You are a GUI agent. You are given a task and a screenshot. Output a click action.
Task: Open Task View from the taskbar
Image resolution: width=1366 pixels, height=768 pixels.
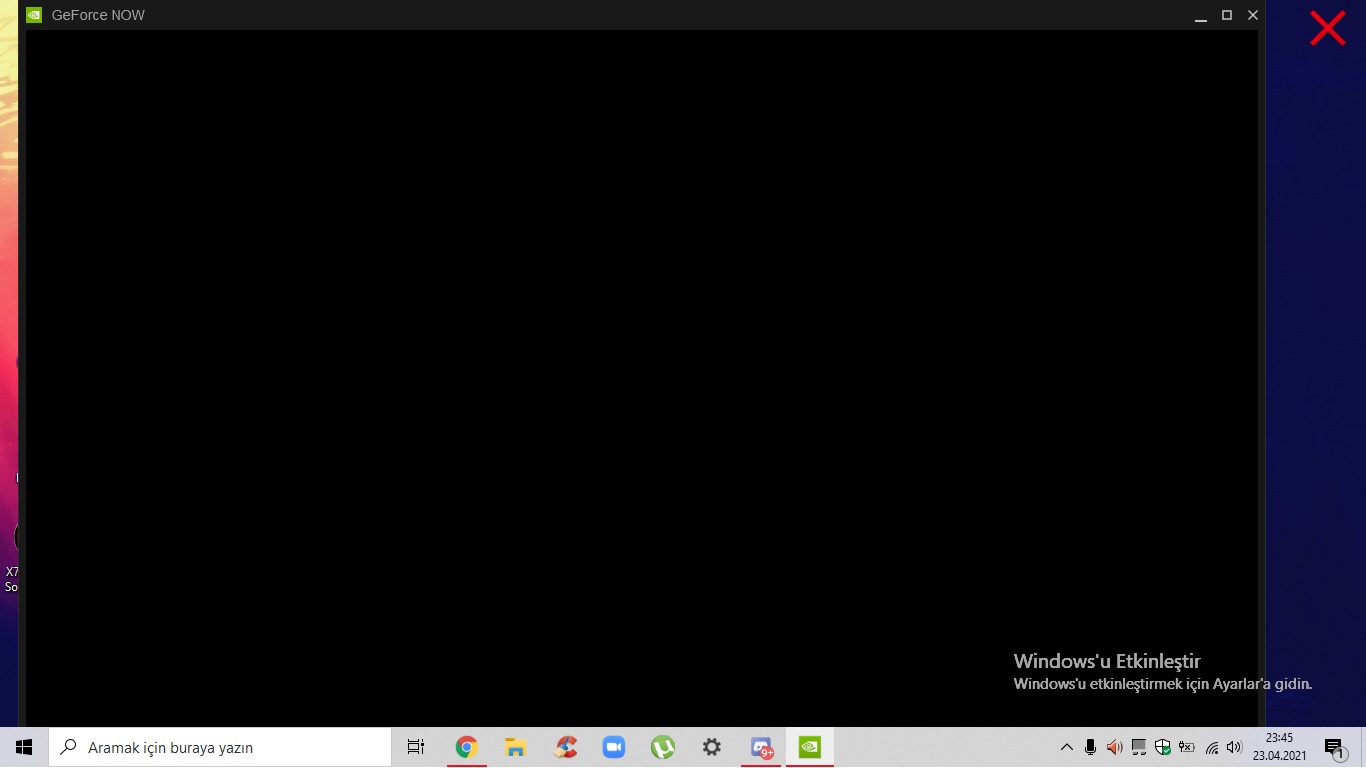click(x=416, y=747)
